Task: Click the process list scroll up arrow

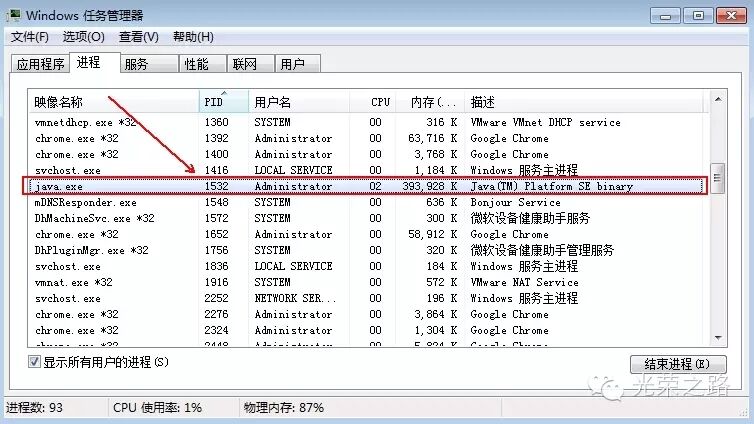Action: (x=718, y=100)
